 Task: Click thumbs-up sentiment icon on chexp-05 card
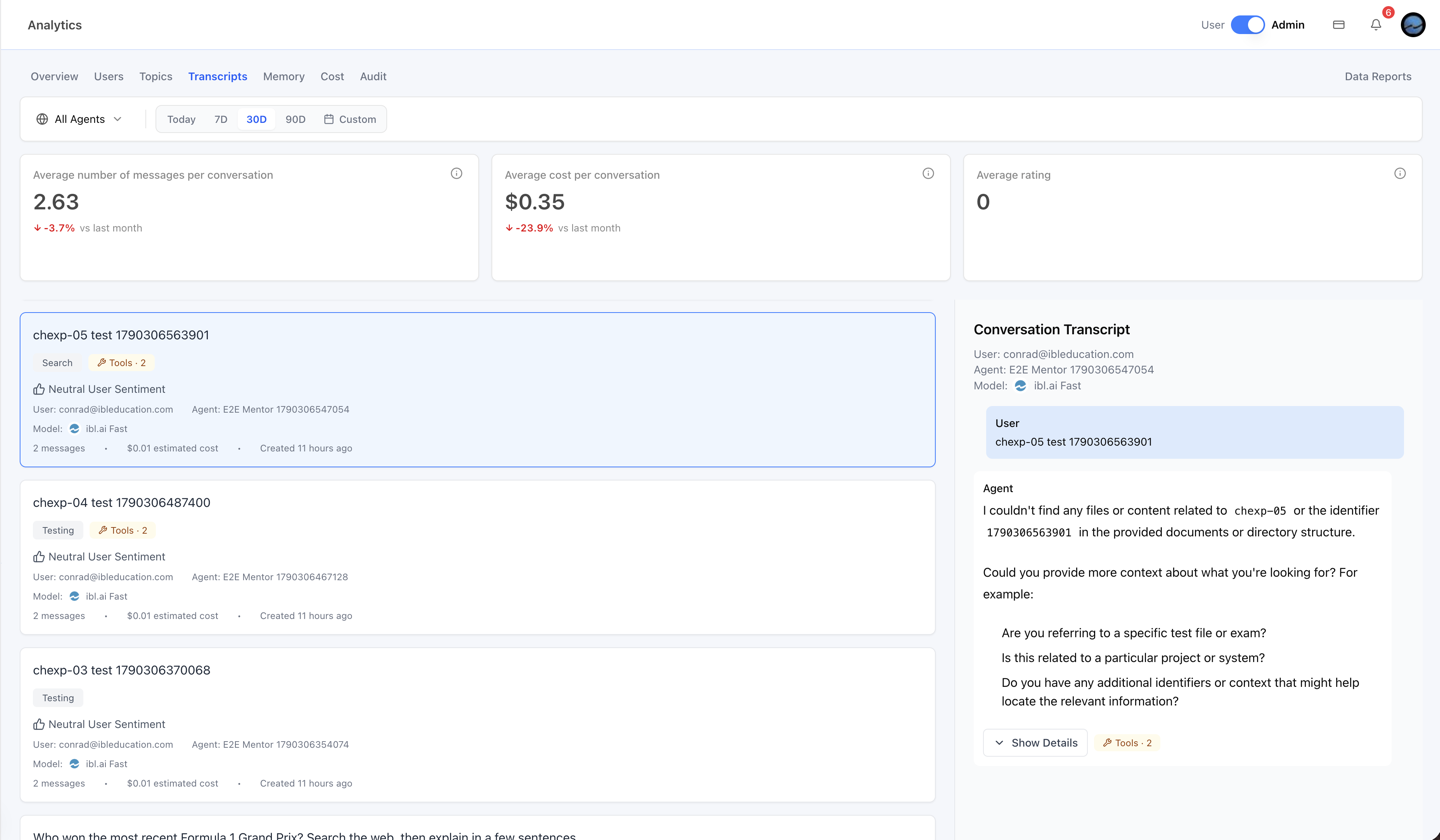(x=39, y=389)
